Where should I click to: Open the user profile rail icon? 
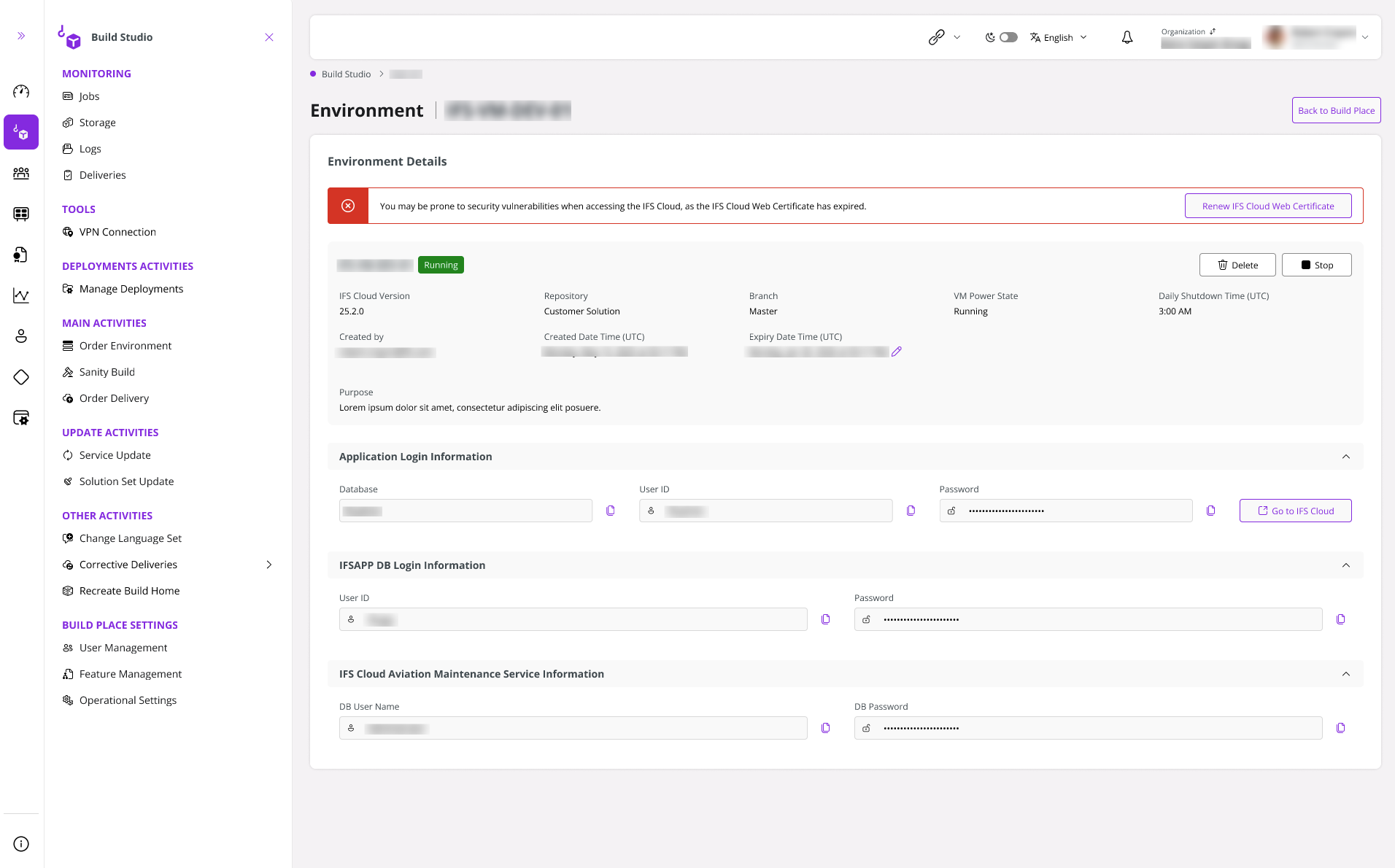(x=21, y=336)
